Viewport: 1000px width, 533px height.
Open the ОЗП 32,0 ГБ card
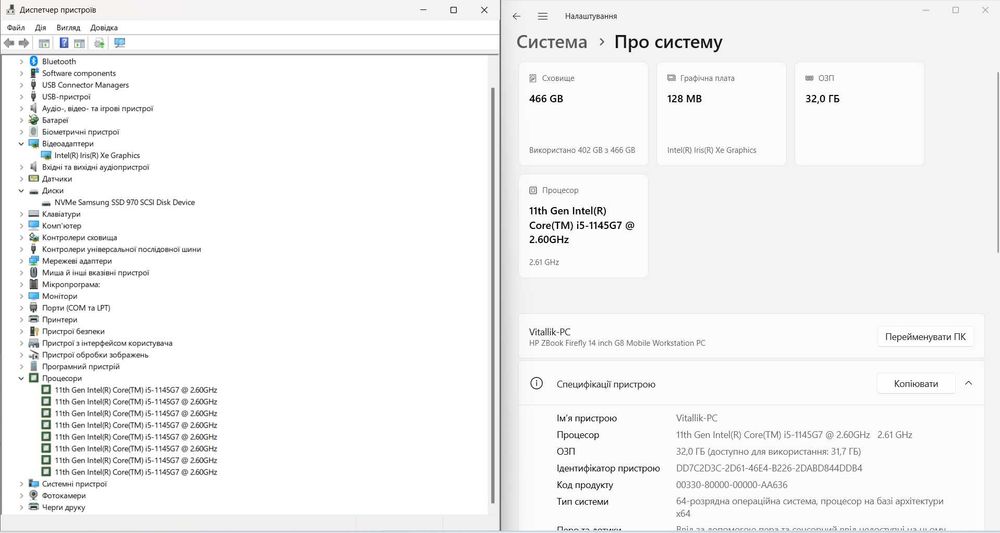(x=859, y=113)
